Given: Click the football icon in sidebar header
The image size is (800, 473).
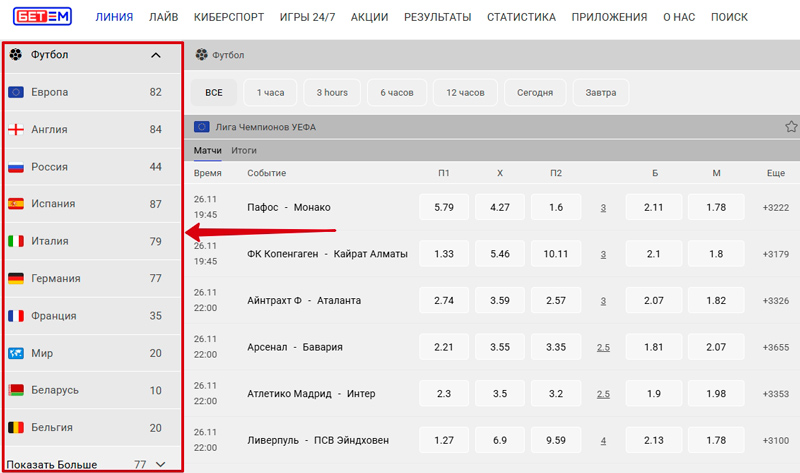Looking at the screenshot, I should click(x=15, y=55).
